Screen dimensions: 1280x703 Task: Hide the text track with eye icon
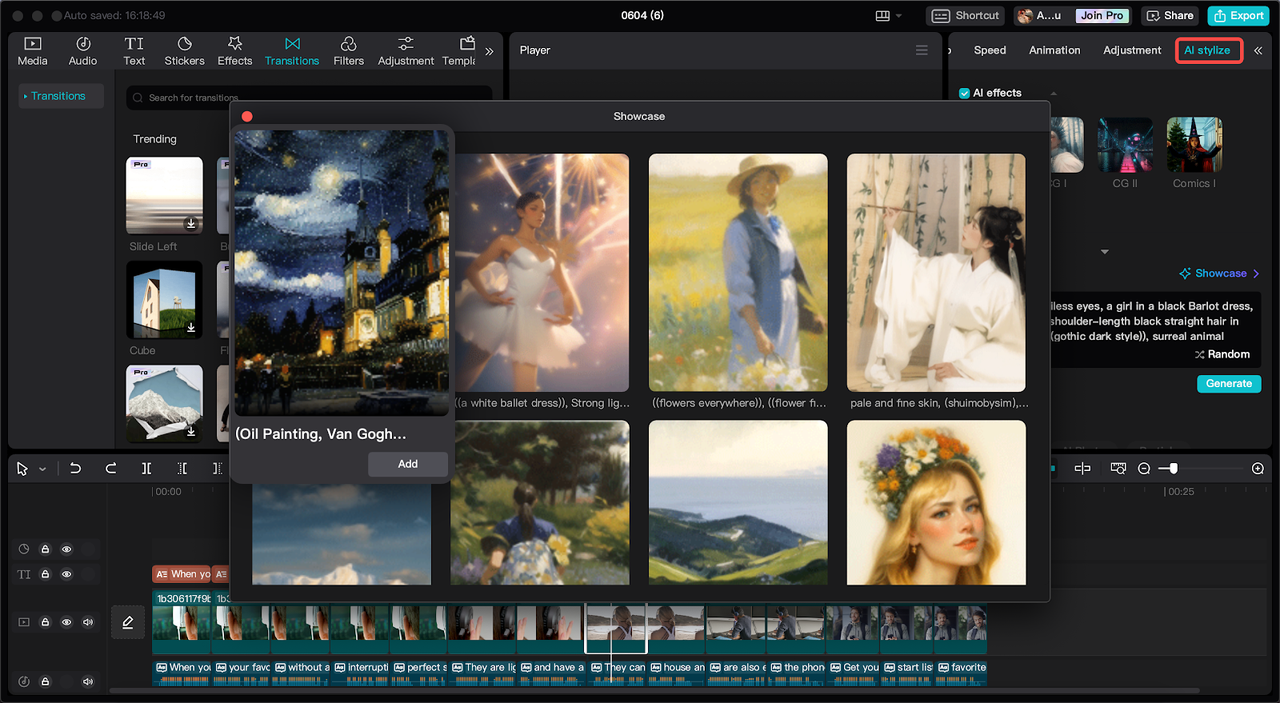tap(67, 575)
